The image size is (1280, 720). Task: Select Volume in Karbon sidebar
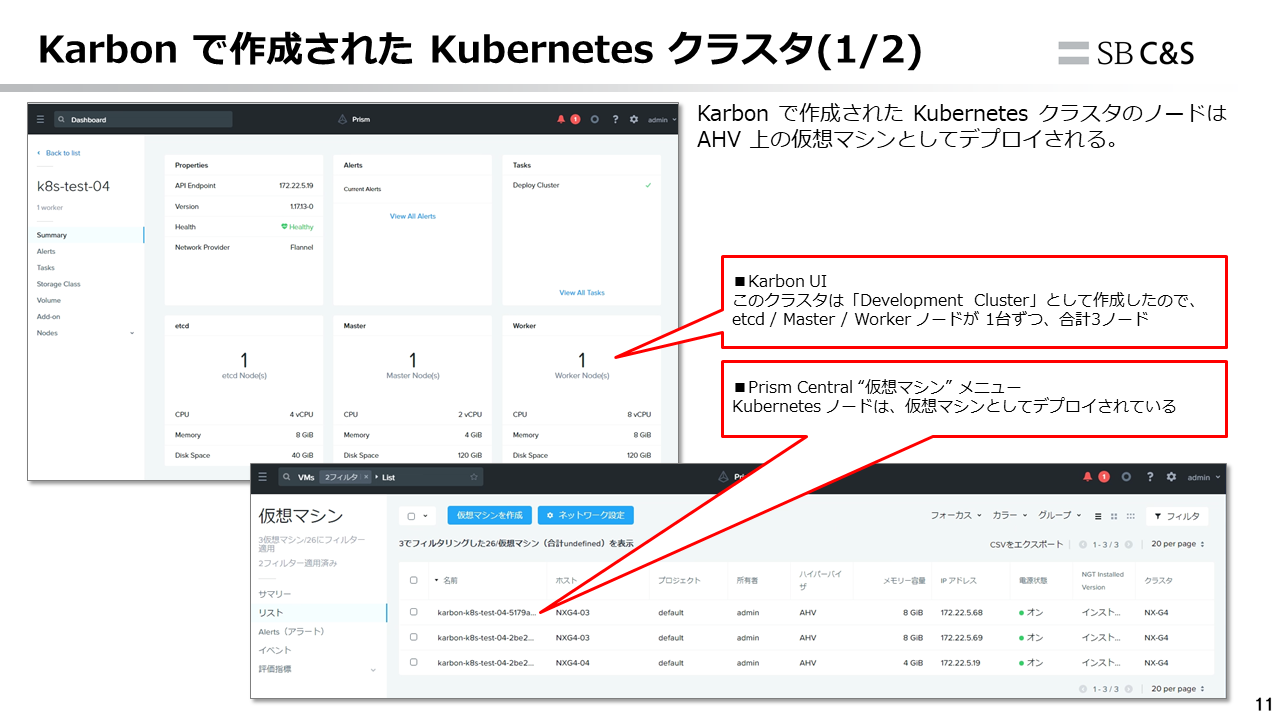[x=48, y=300]
